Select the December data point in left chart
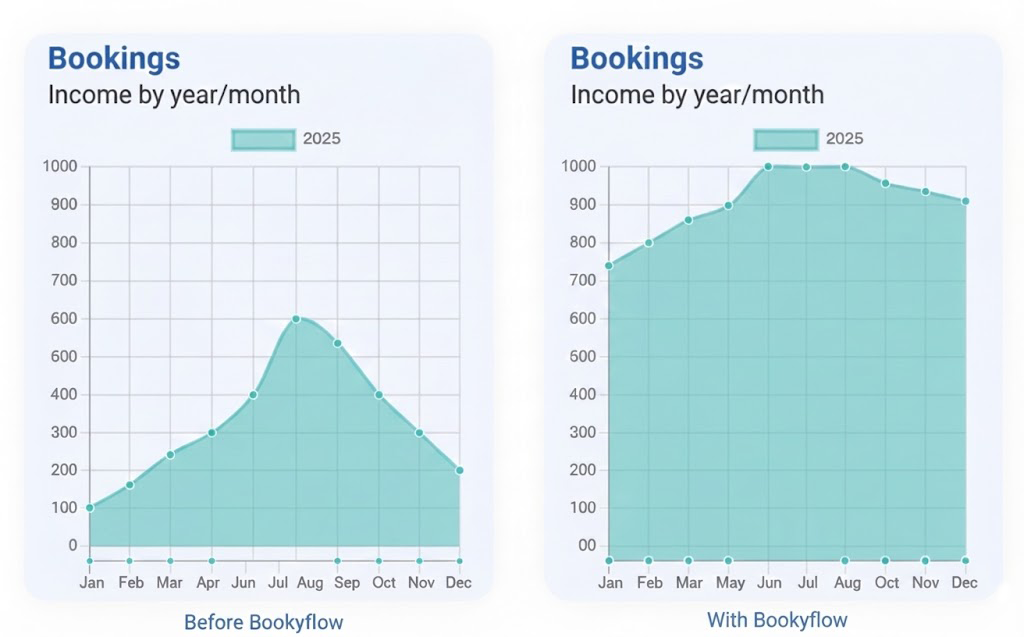This screenshot has width=1024, height=637. (x=460, y=470)
